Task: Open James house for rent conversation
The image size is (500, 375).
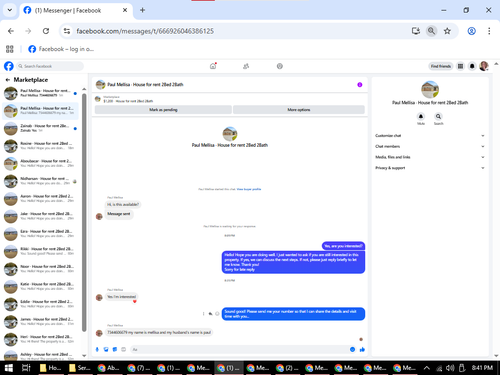Action: coord(40,322)
